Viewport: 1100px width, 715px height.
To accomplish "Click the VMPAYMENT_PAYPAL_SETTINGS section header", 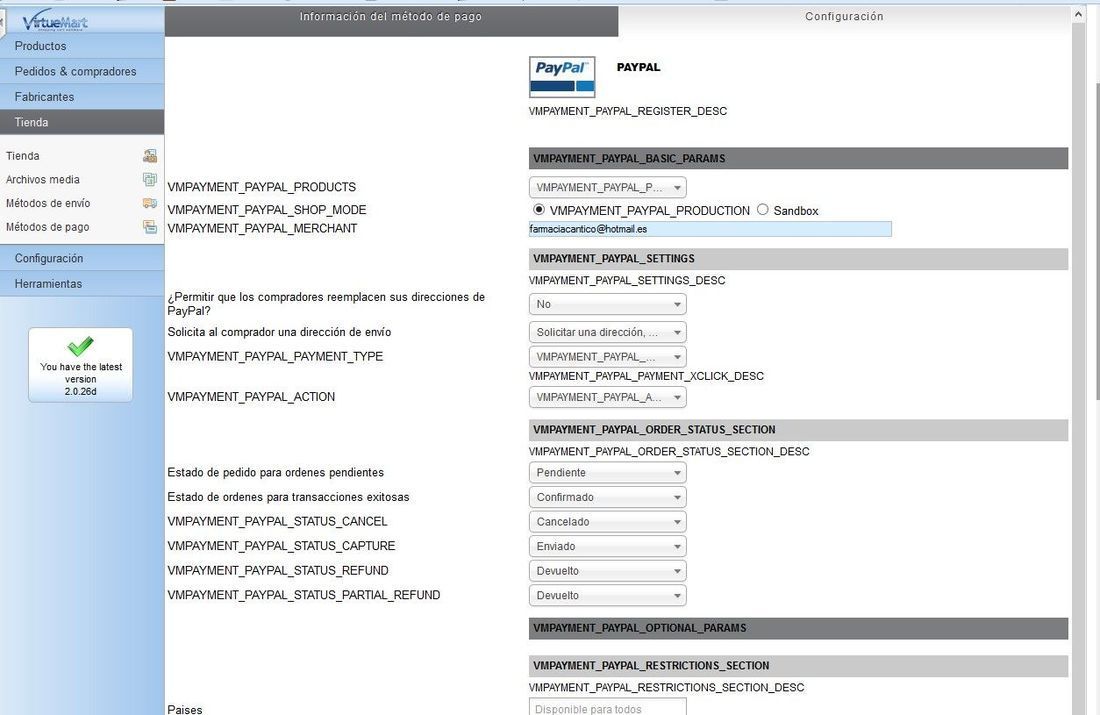I will [x=798, y=259].
